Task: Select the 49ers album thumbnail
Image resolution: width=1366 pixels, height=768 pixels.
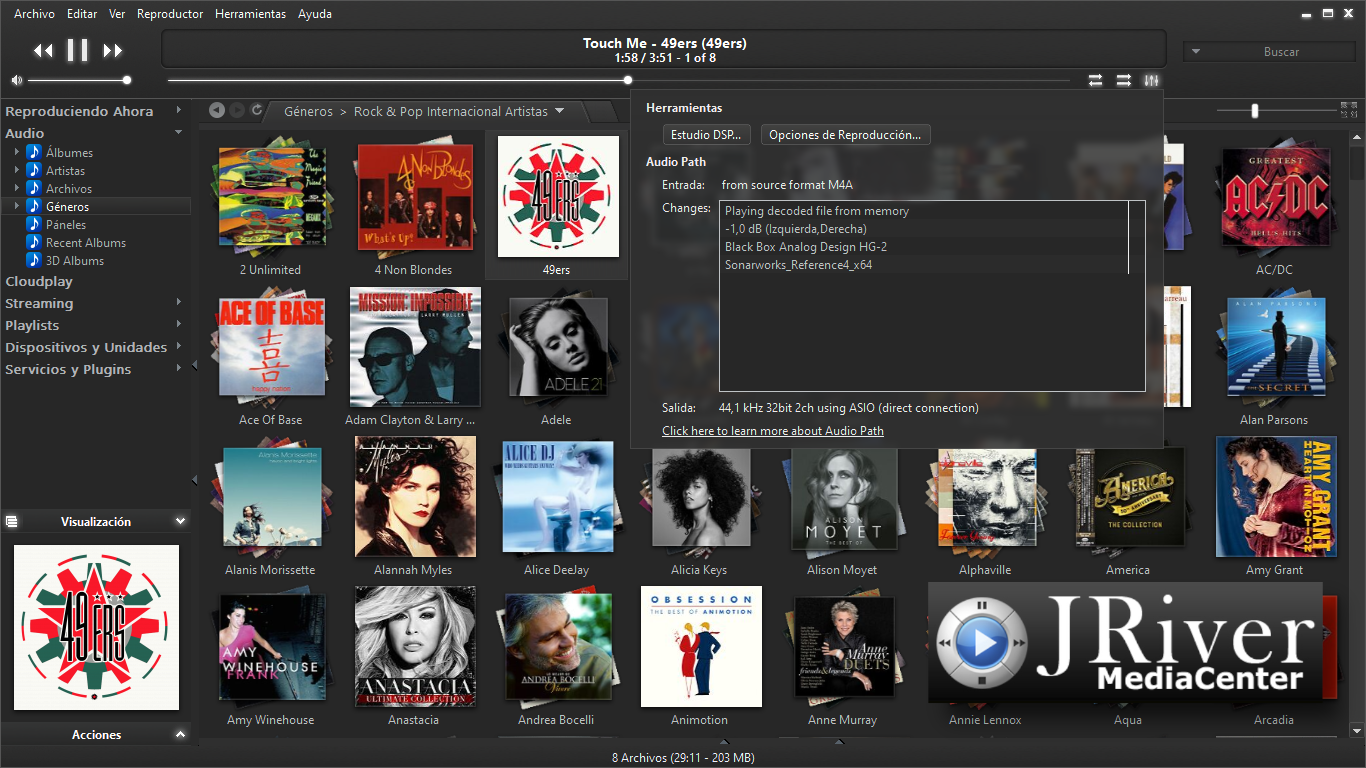Action: (x=557, y=196)
